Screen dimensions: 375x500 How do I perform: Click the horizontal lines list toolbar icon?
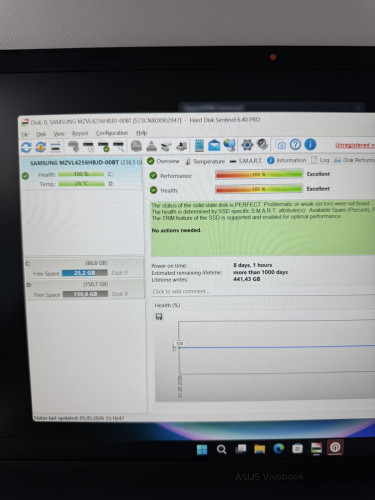click(x=55, y=146)
